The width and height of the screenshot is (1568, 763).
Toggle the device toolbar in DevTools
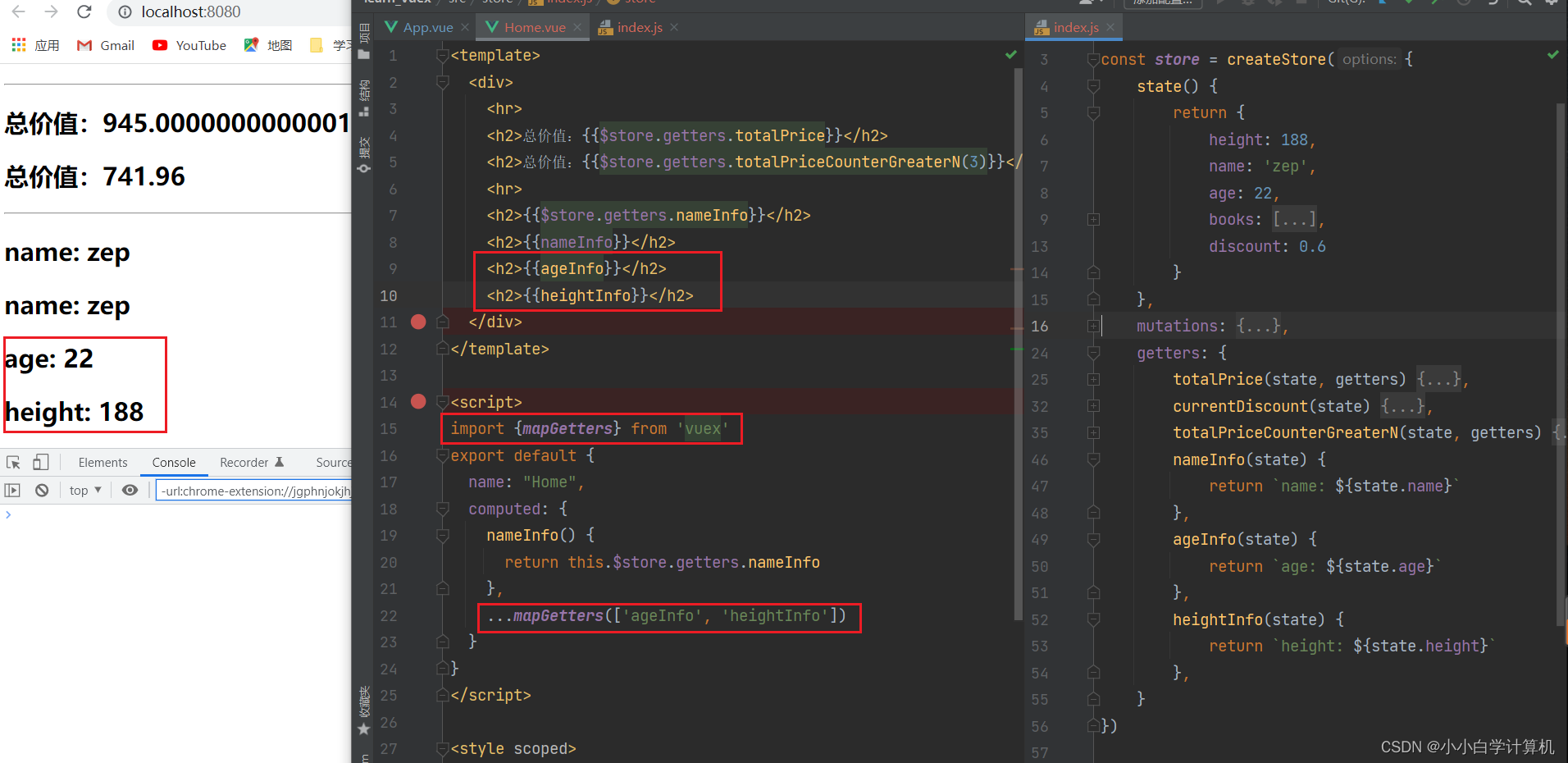(41, 462)
